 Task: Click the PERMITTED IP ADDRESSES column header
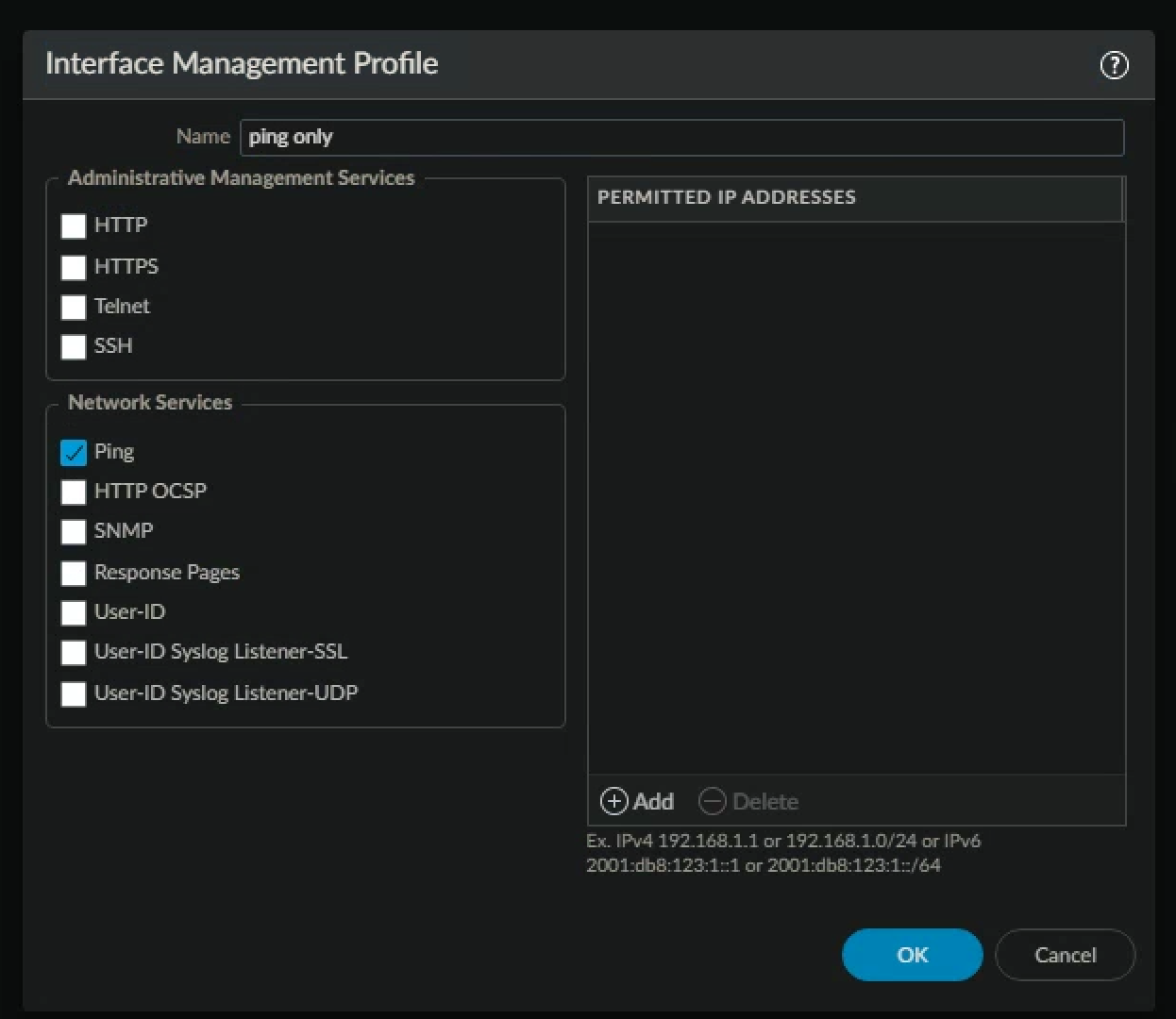point(855,198)
